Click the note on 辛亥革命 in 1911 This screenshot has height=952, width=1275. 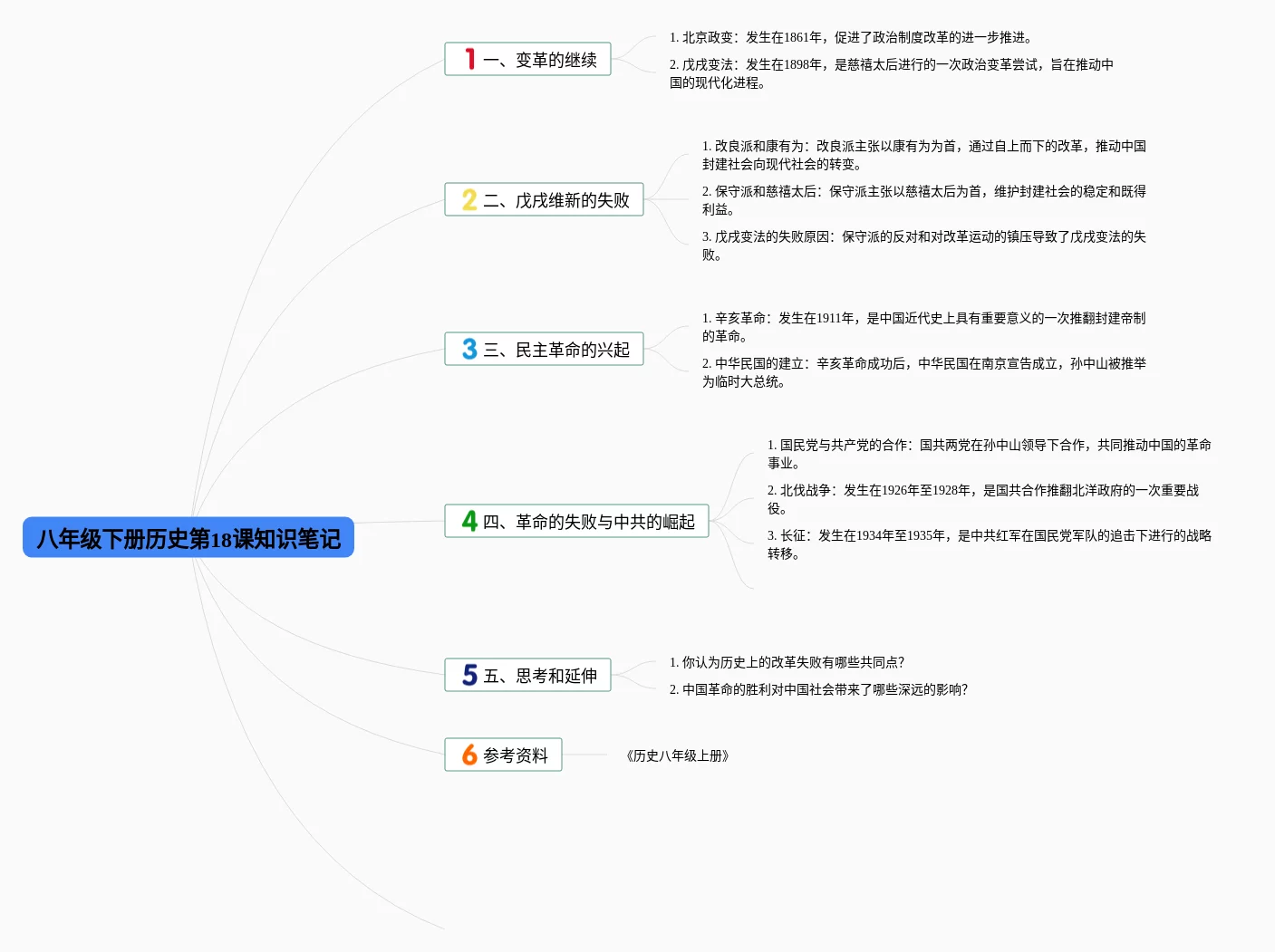click(x=924, y=327)
